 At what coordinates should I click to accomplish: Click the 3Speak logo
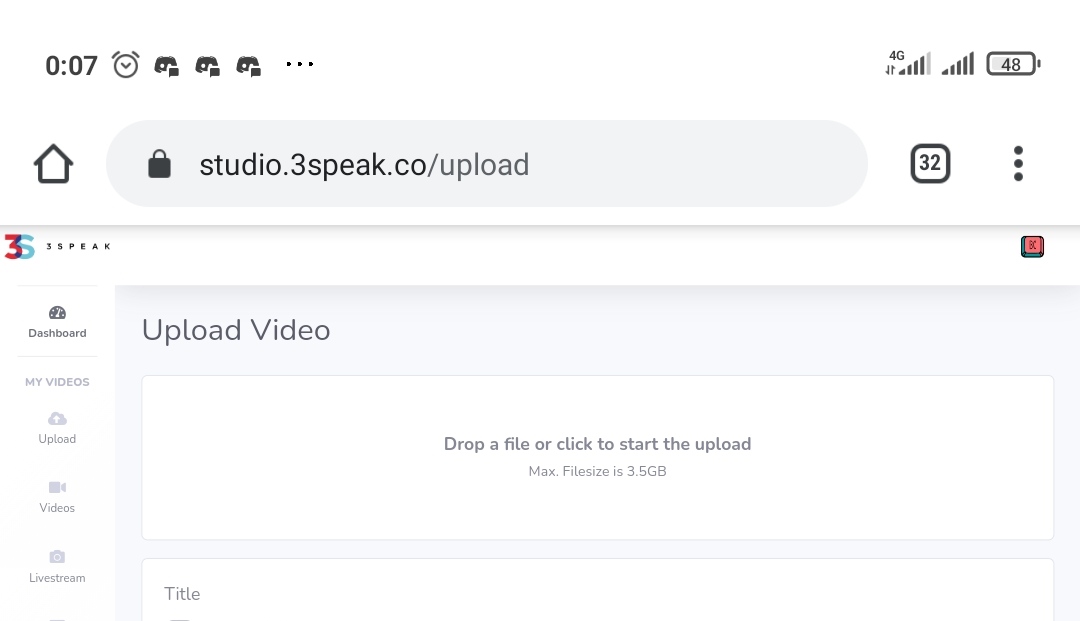(57, 246)
